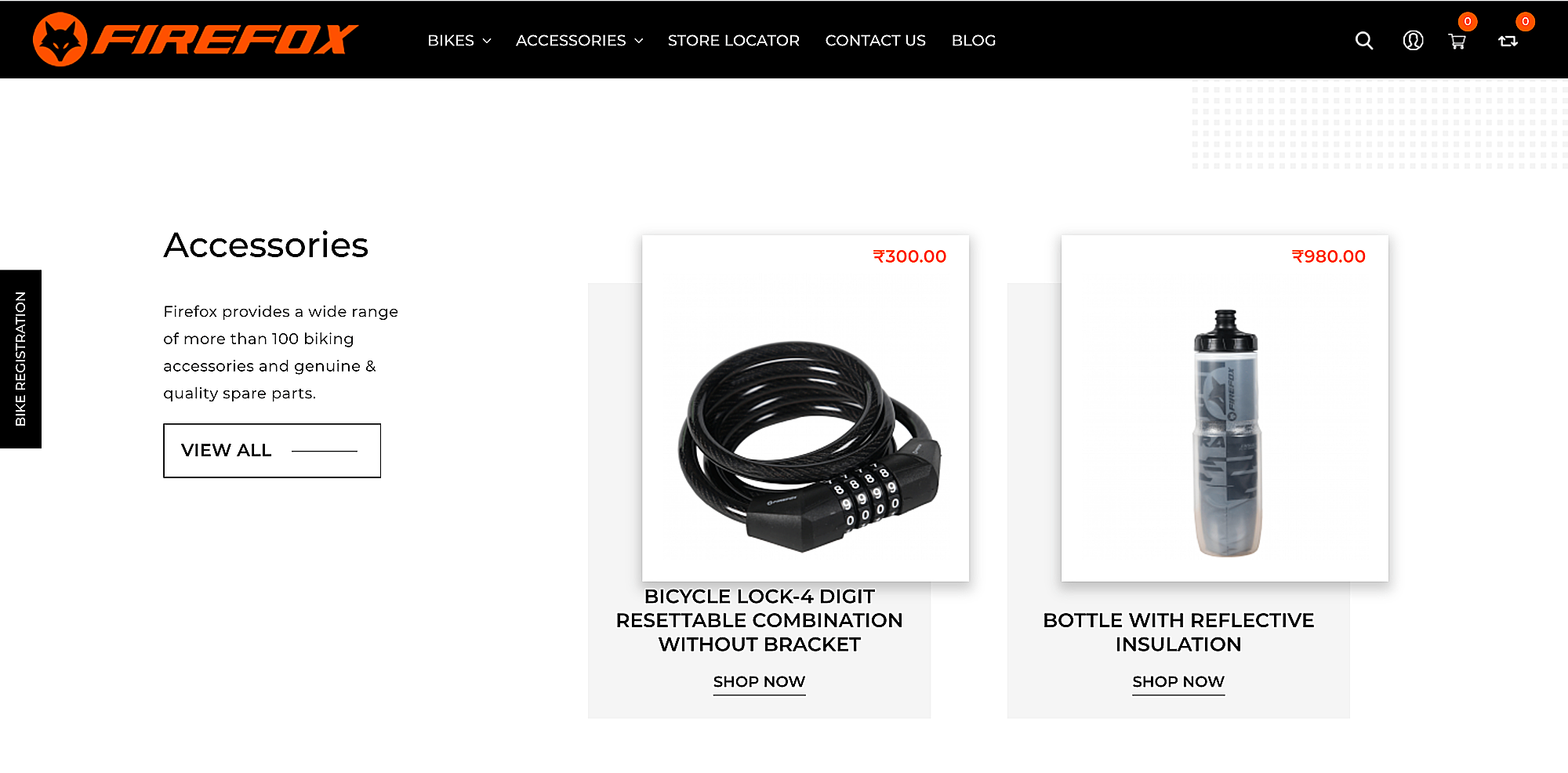1568x773 pixels.
Task: Click the cart count badge
Action: click(1467, 22)
